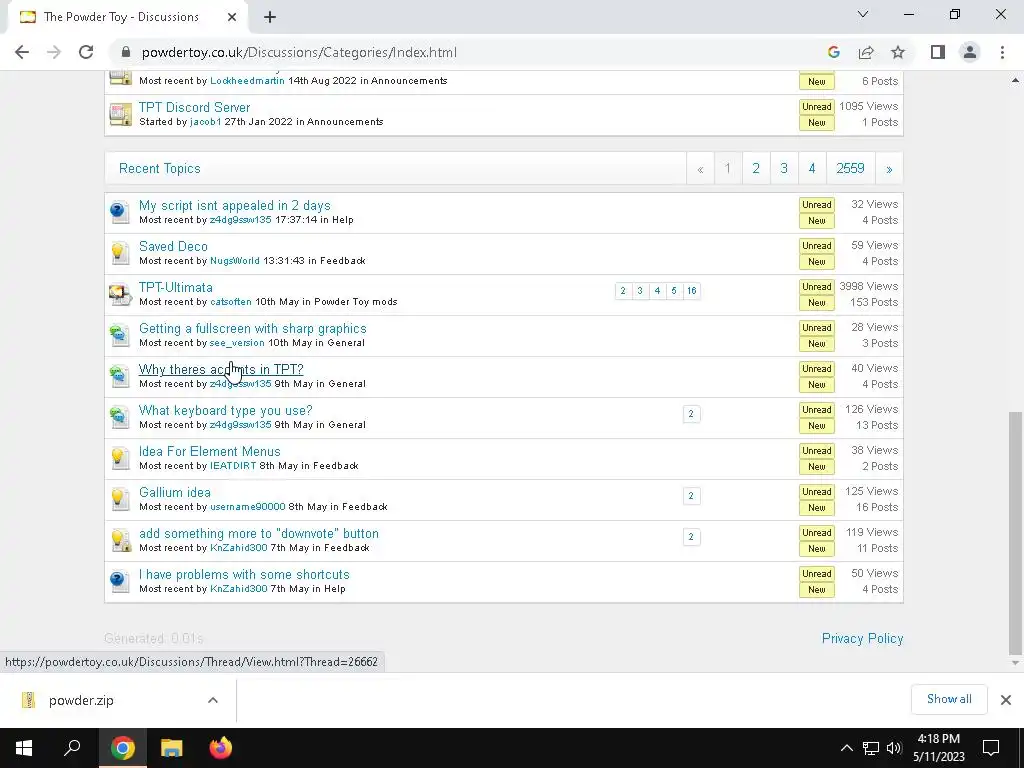Launch Firefox from the taskbar
The height and width of the screenshot is (768, 1024).
tap(221, 748)
